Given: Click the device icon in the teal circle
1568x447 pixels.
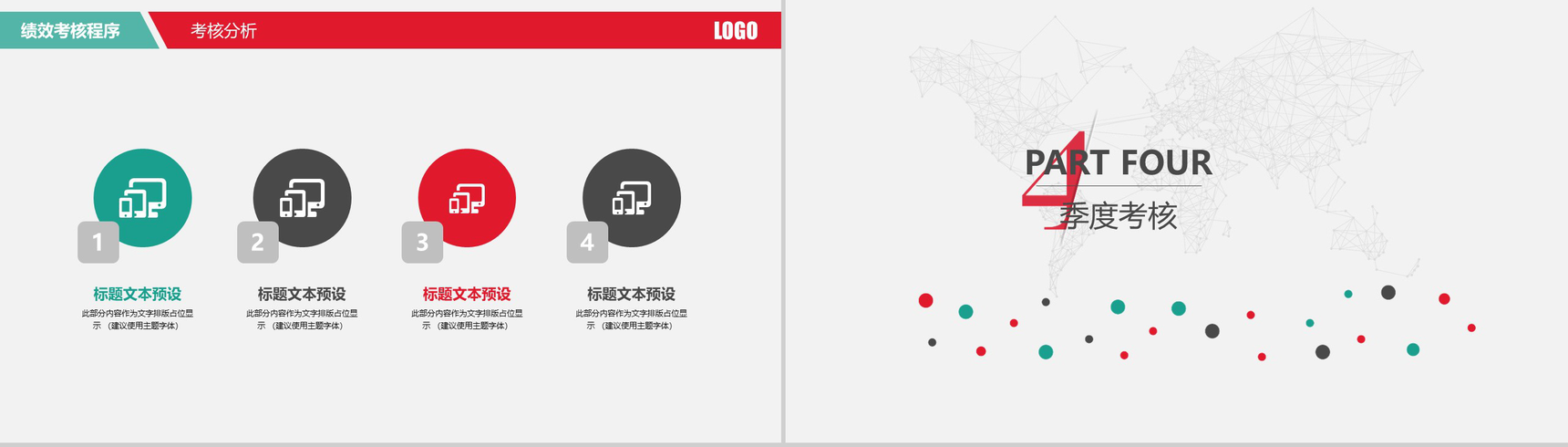Looking at the screenshot, I should click(143, 198).
